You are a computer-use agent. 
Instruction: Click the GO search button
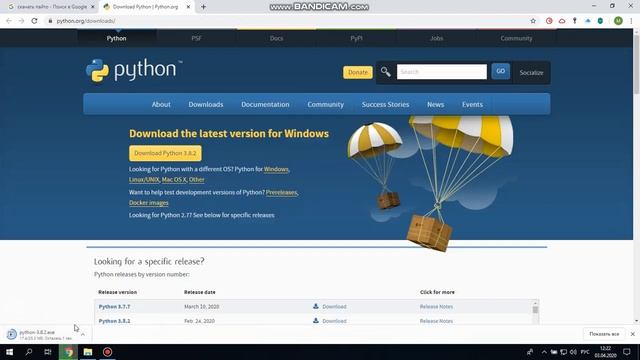[x=500, y=71]
